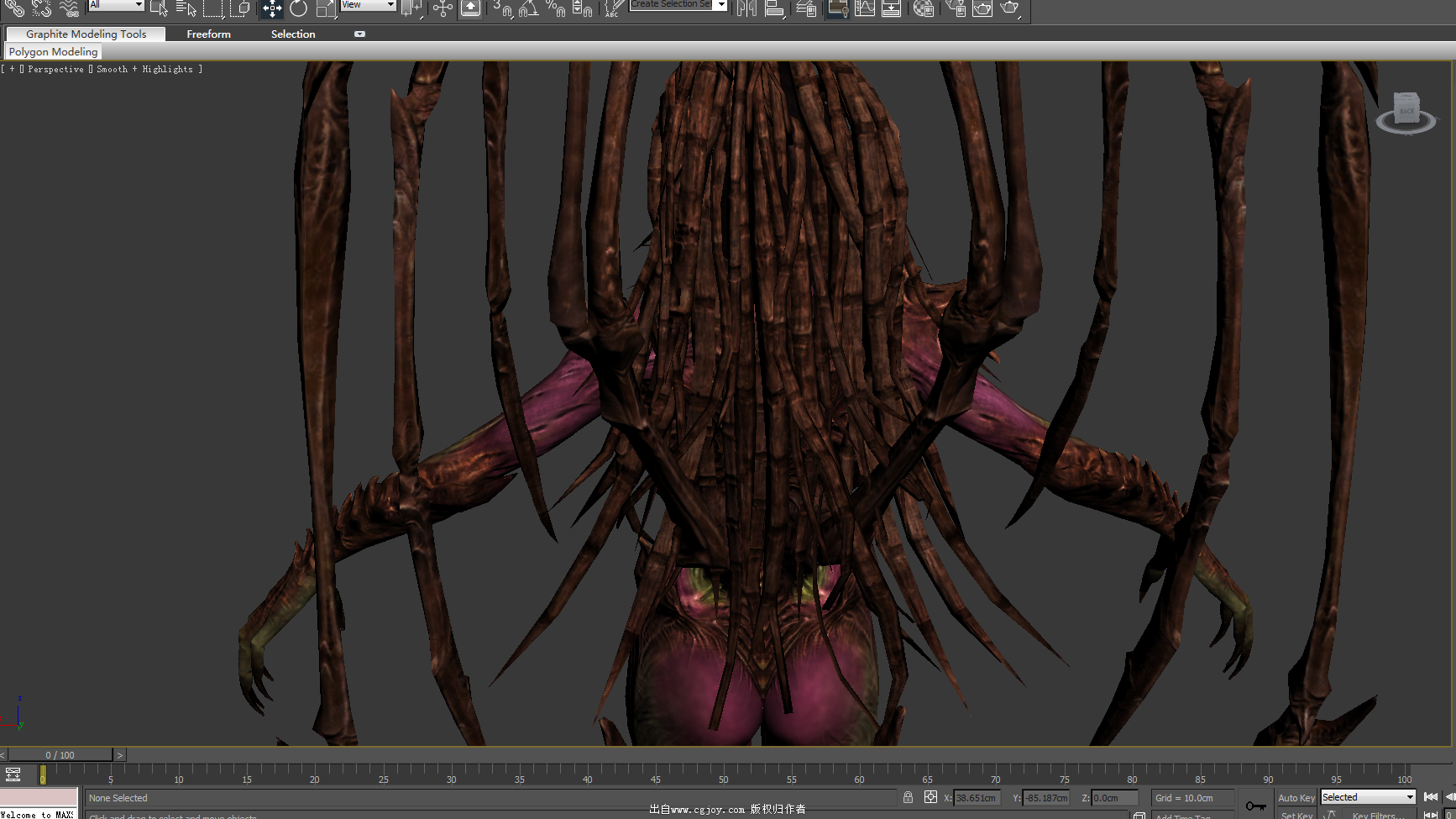
Task: Click the Z coordinate field
Action: [1115, 798]
